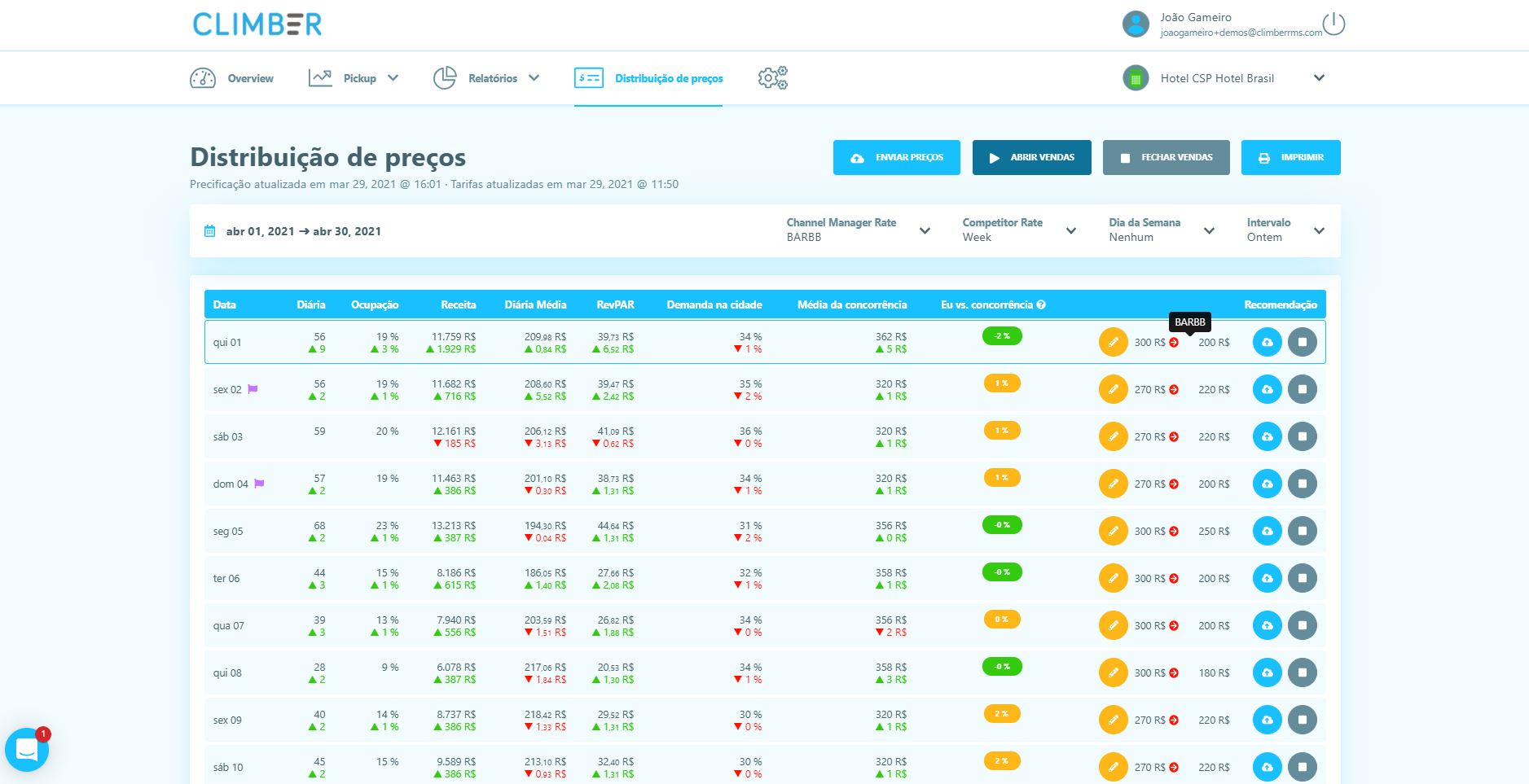
Task: Click the Abrir Vendas button
Action: point(1031,157)
